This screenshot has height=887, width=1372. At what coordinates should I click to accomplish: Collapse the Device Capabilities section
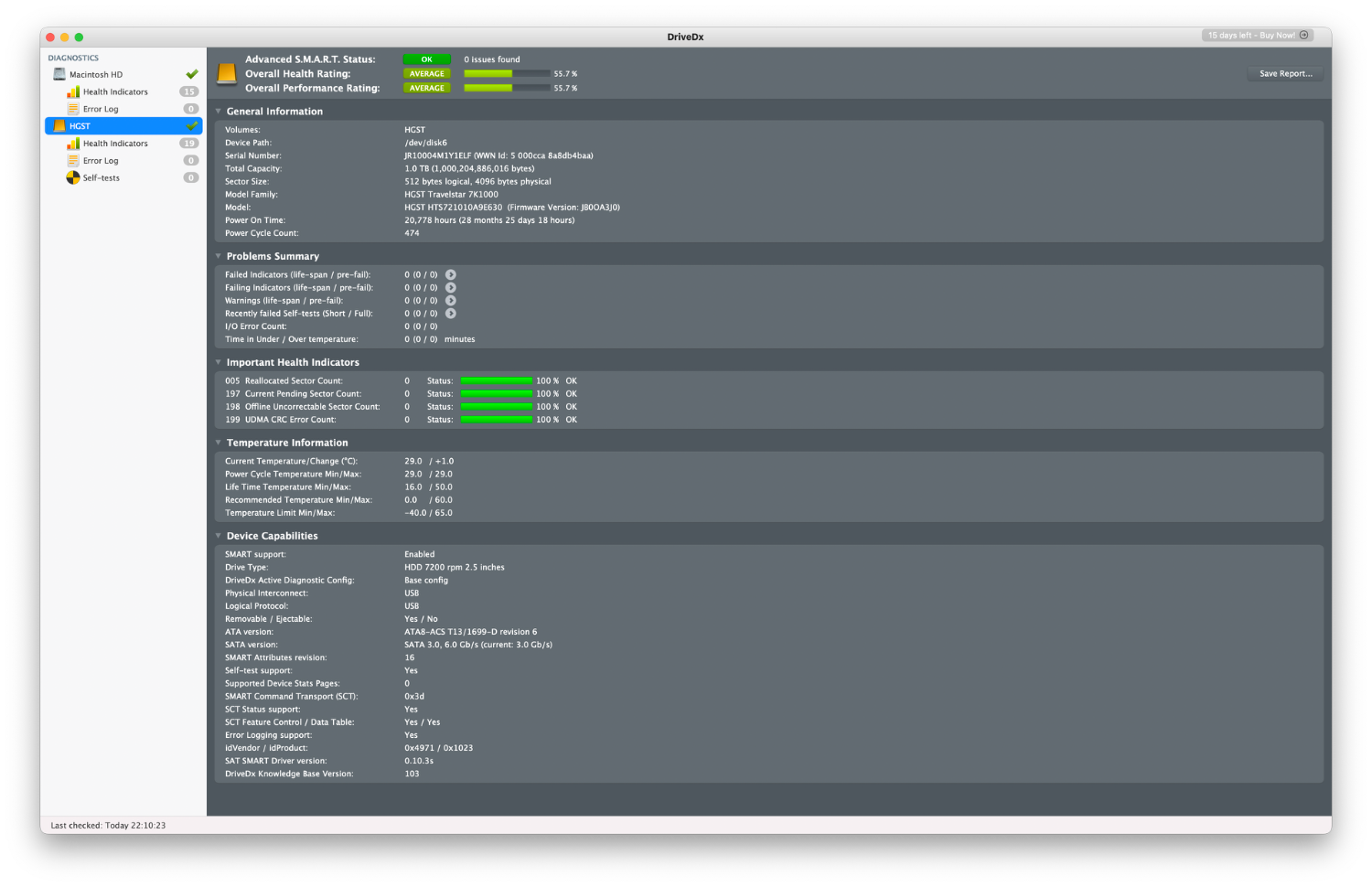tap(219, 536)
